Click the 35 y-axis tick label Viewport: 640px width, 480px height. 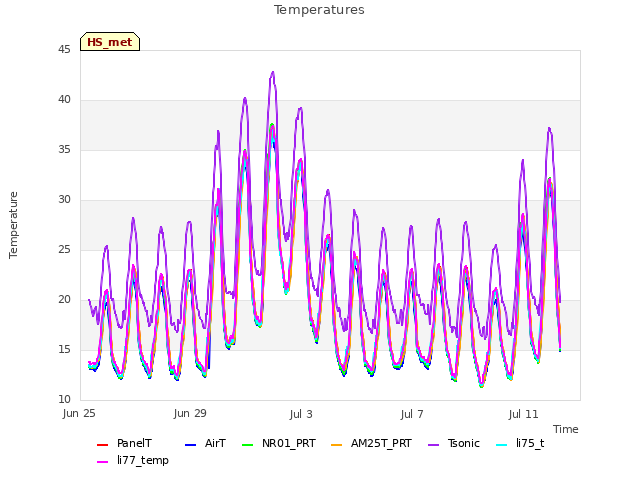click(64, 149)
